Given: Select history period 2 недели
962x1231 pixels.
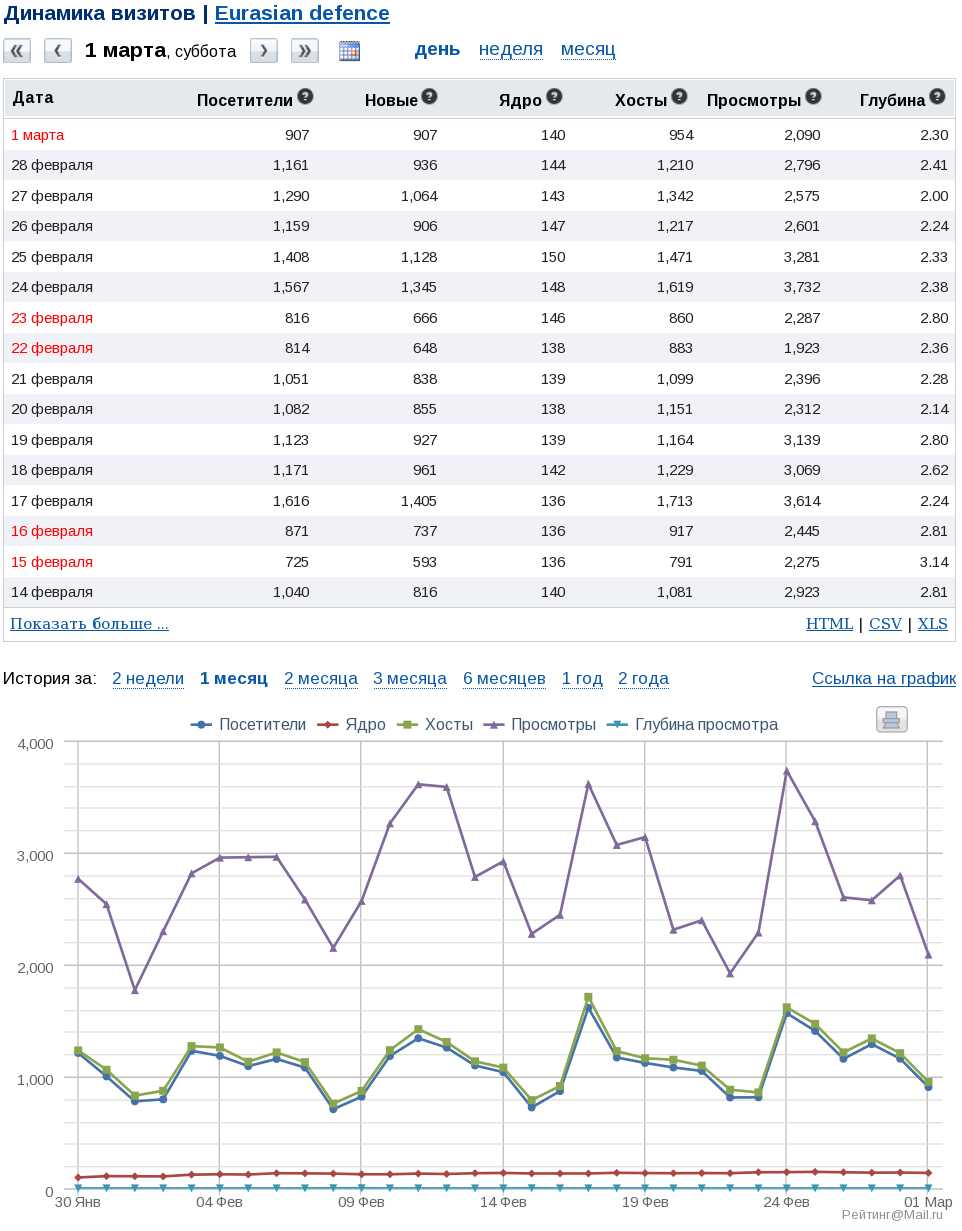Looking at the screenshot, I should tap(148, 679).
